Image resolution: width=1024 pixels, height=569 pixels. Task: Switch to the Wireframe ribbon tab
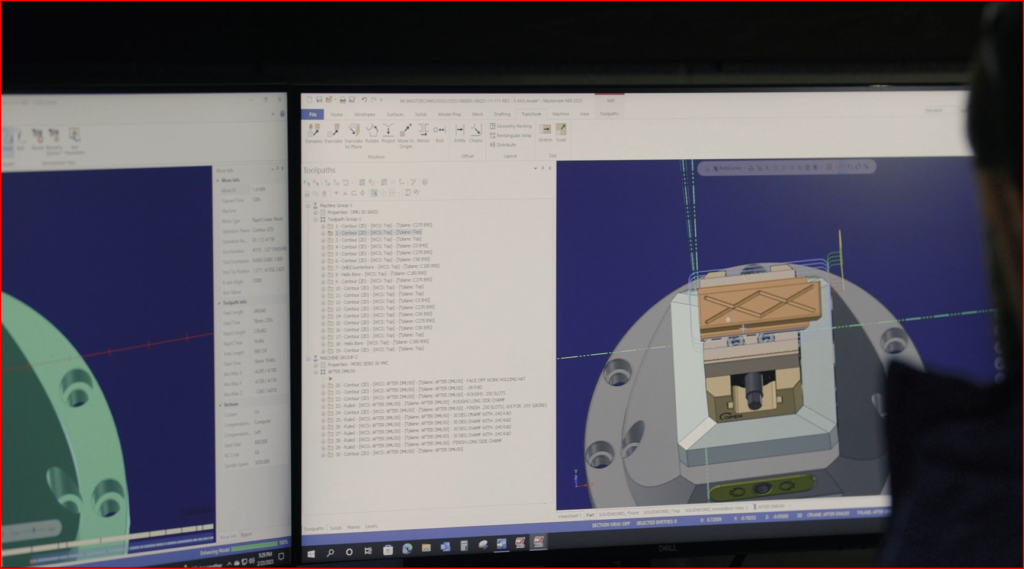point(364,114)
